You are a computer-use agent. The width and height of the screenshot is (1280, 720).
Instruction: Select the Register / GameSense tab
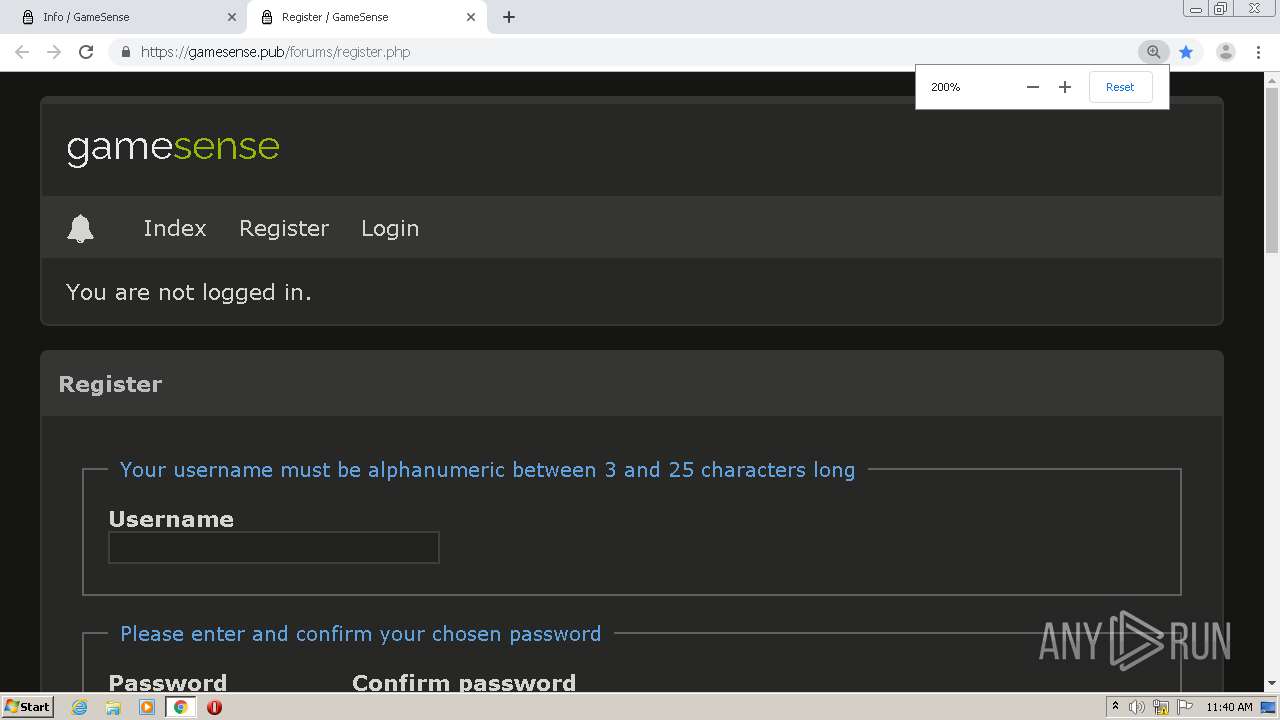pos(365,17)
